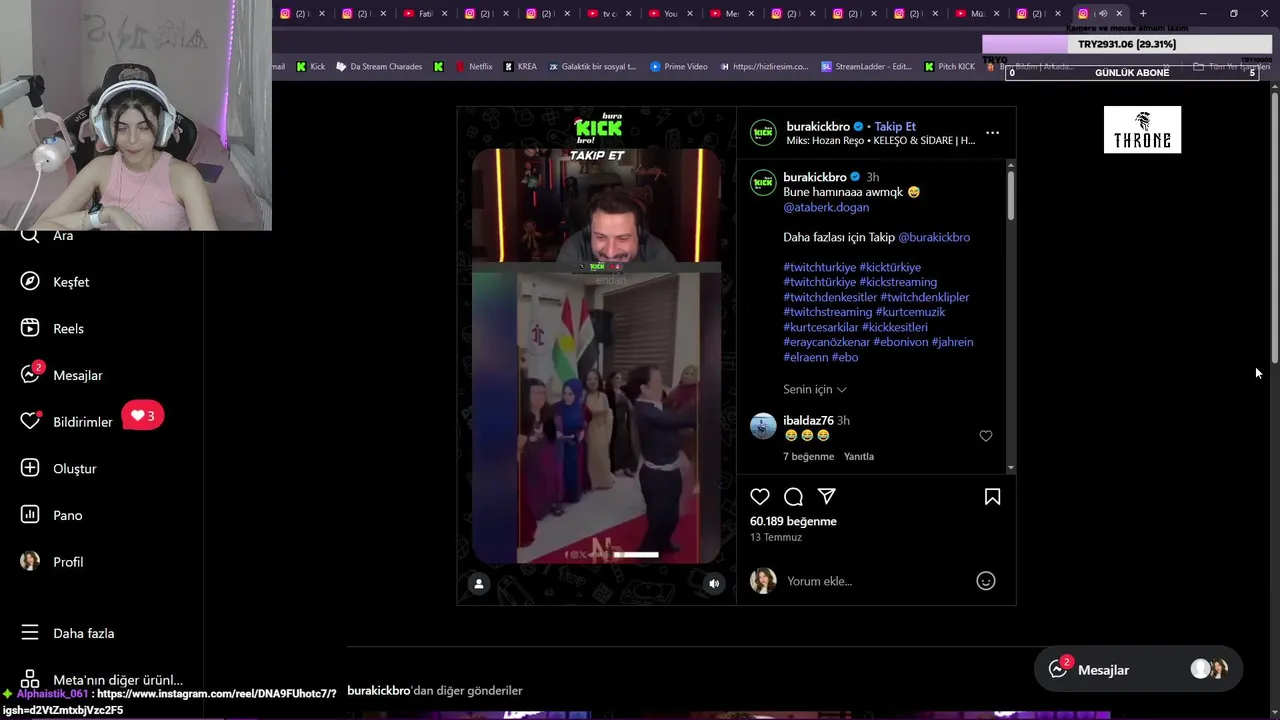
Task: Open the @ataberk.dogan mention
Action: 826,207
